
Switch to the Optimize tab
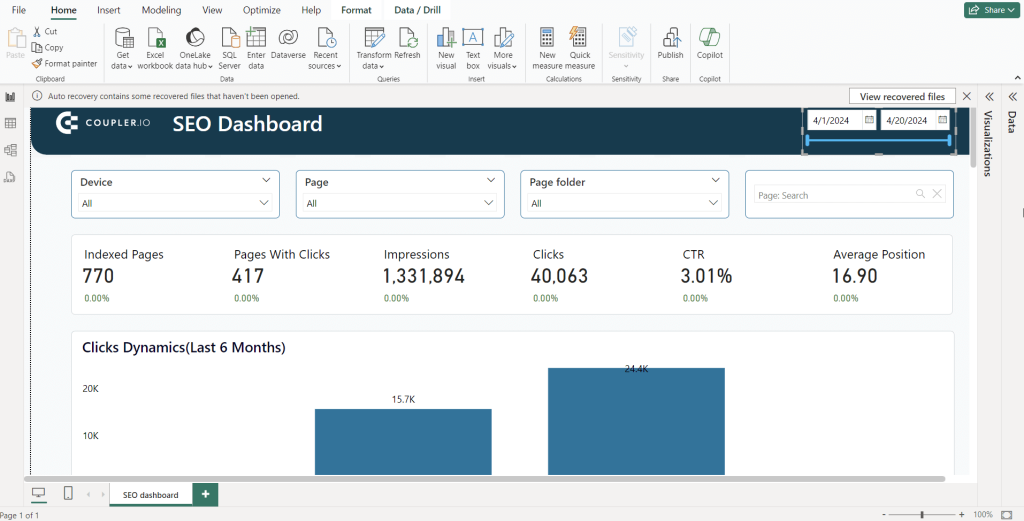click(261, 10)
